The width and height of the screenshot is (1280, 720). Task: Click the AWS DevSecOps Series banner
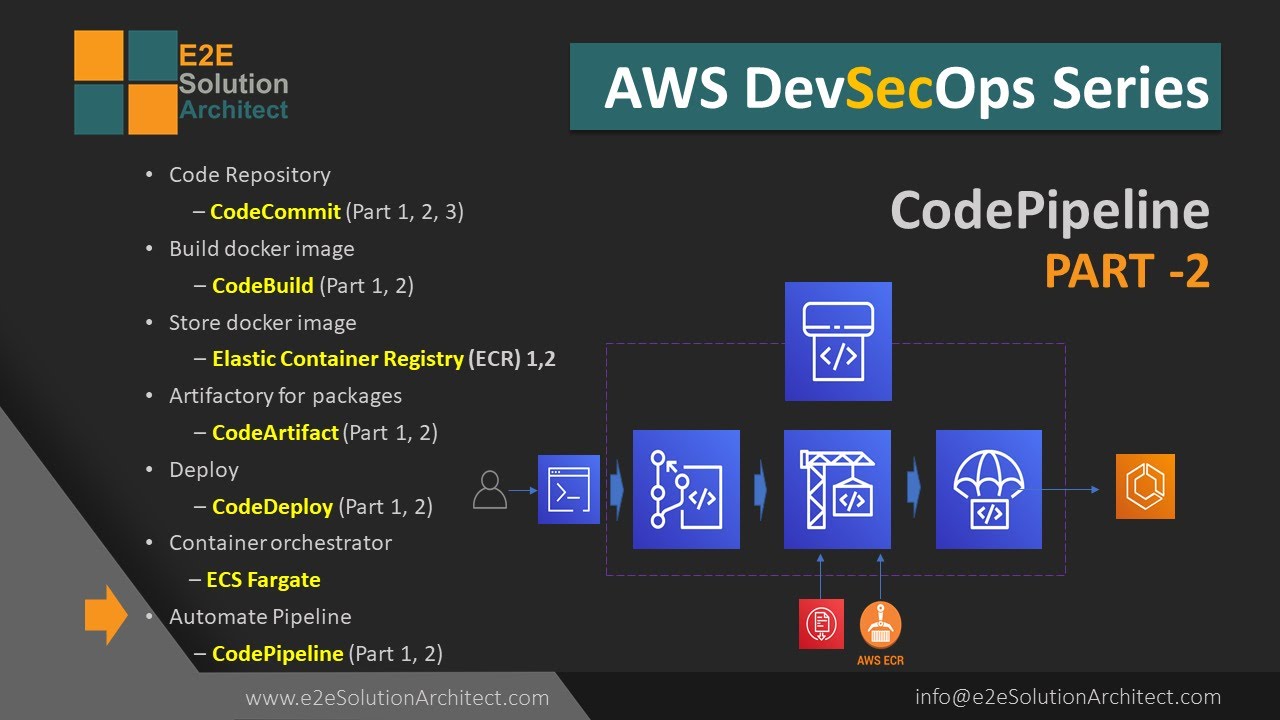(895, 87)
